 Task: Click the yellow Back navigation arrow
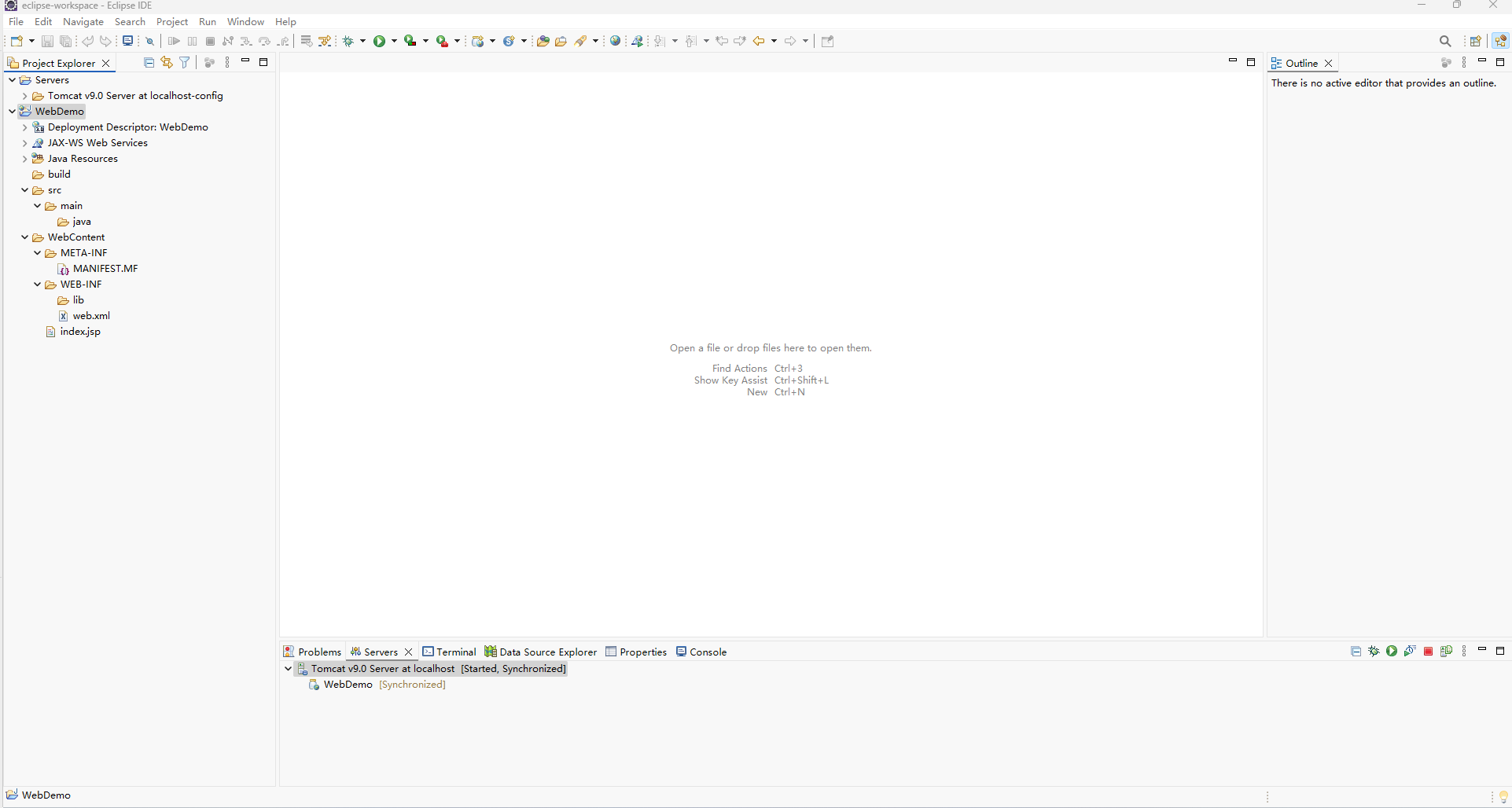759,41
